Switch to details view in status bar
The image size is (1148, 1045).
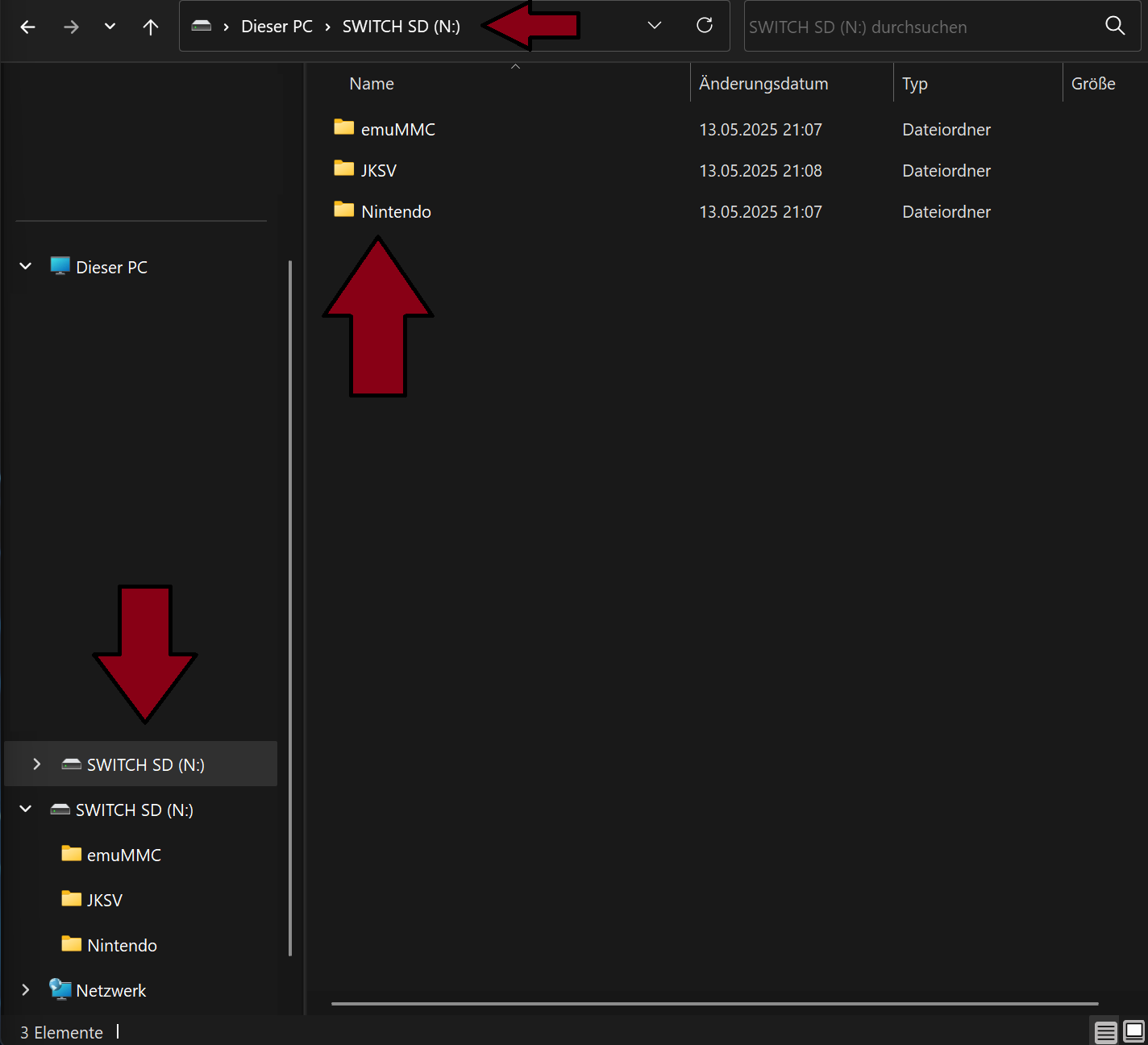[1105, 1032]
